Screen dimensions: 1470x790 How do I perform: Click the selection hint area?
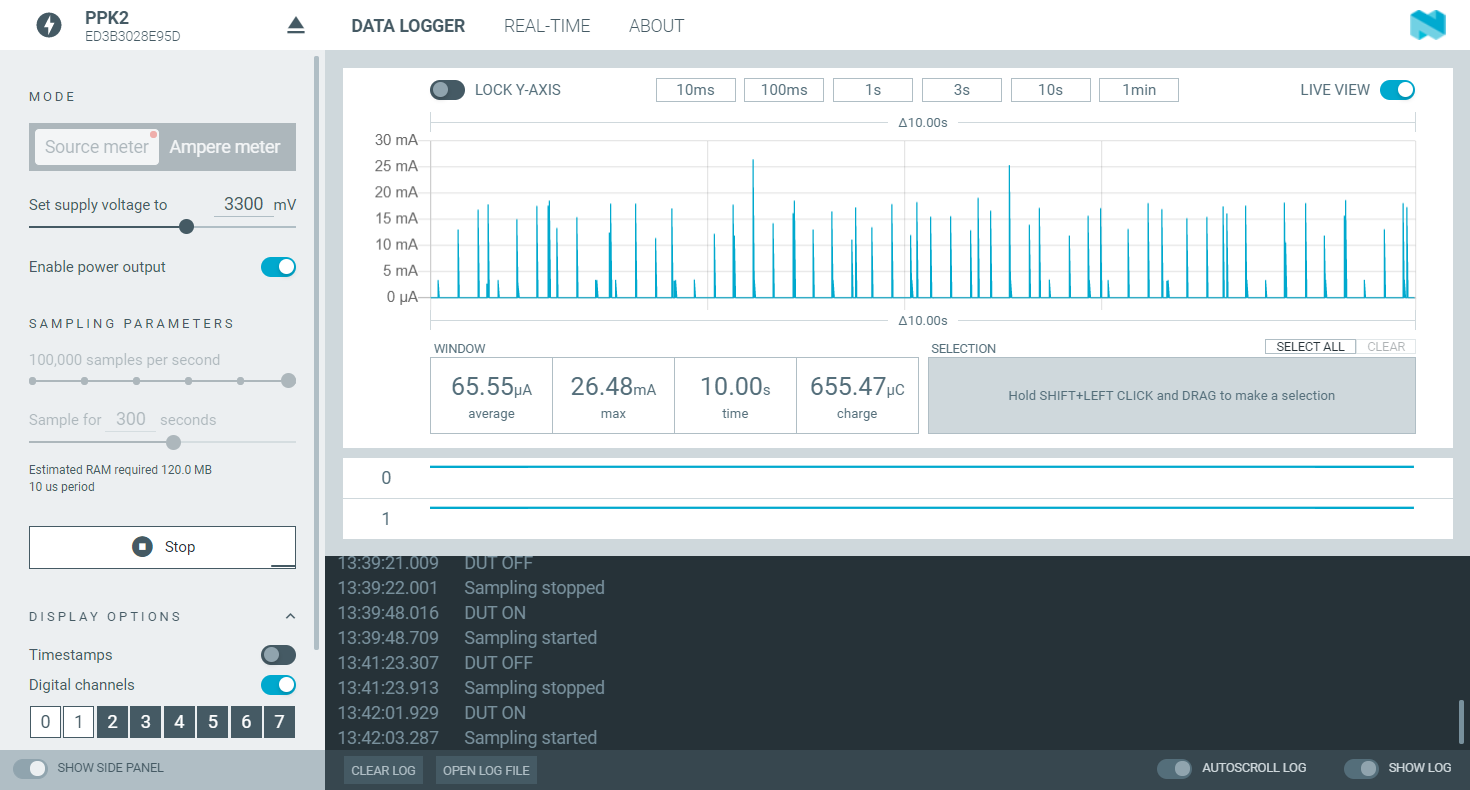tap(1171, 395)
